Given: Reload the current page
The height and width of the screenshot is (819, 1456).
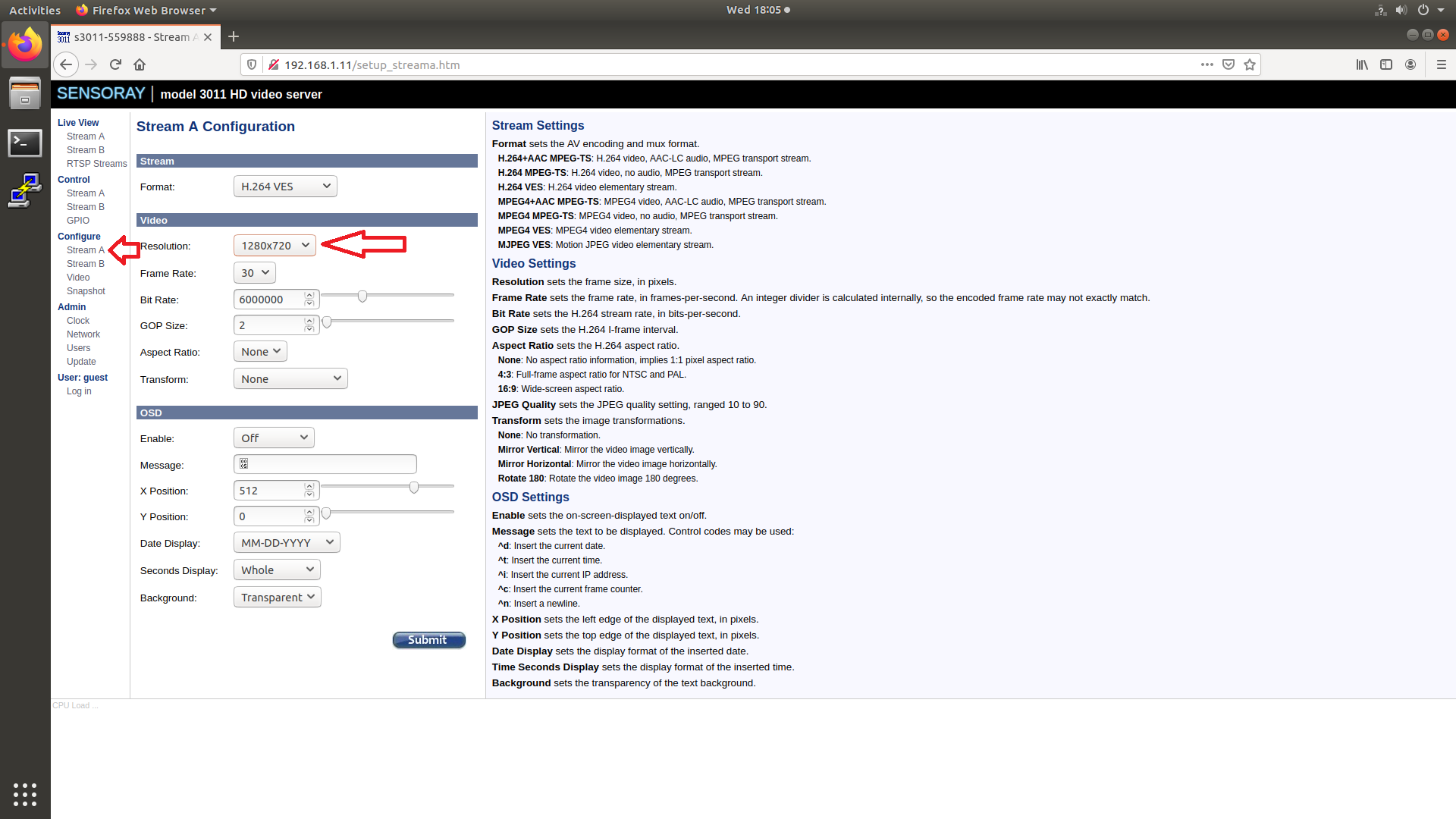Looking at the screenshot, I should coord(115,64).
